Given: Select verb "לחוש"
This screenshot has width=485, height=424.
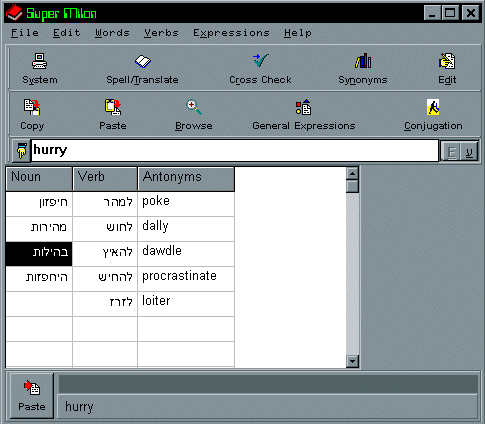Looking at the screenshot, I should (105, 229).
